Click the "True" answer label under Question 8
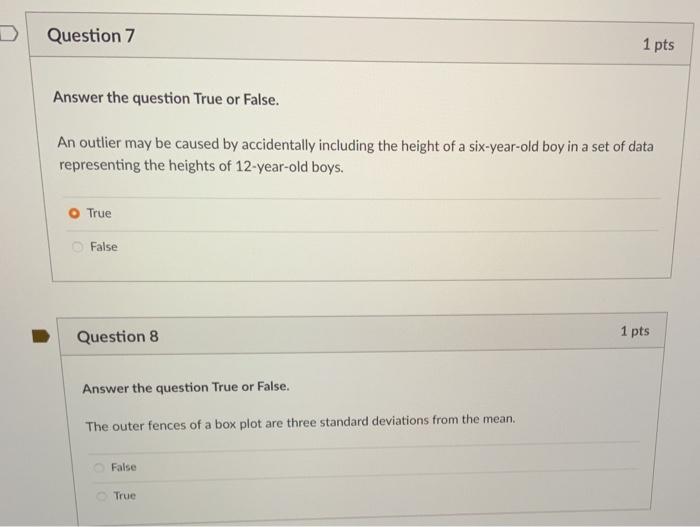 coord(124,496)
